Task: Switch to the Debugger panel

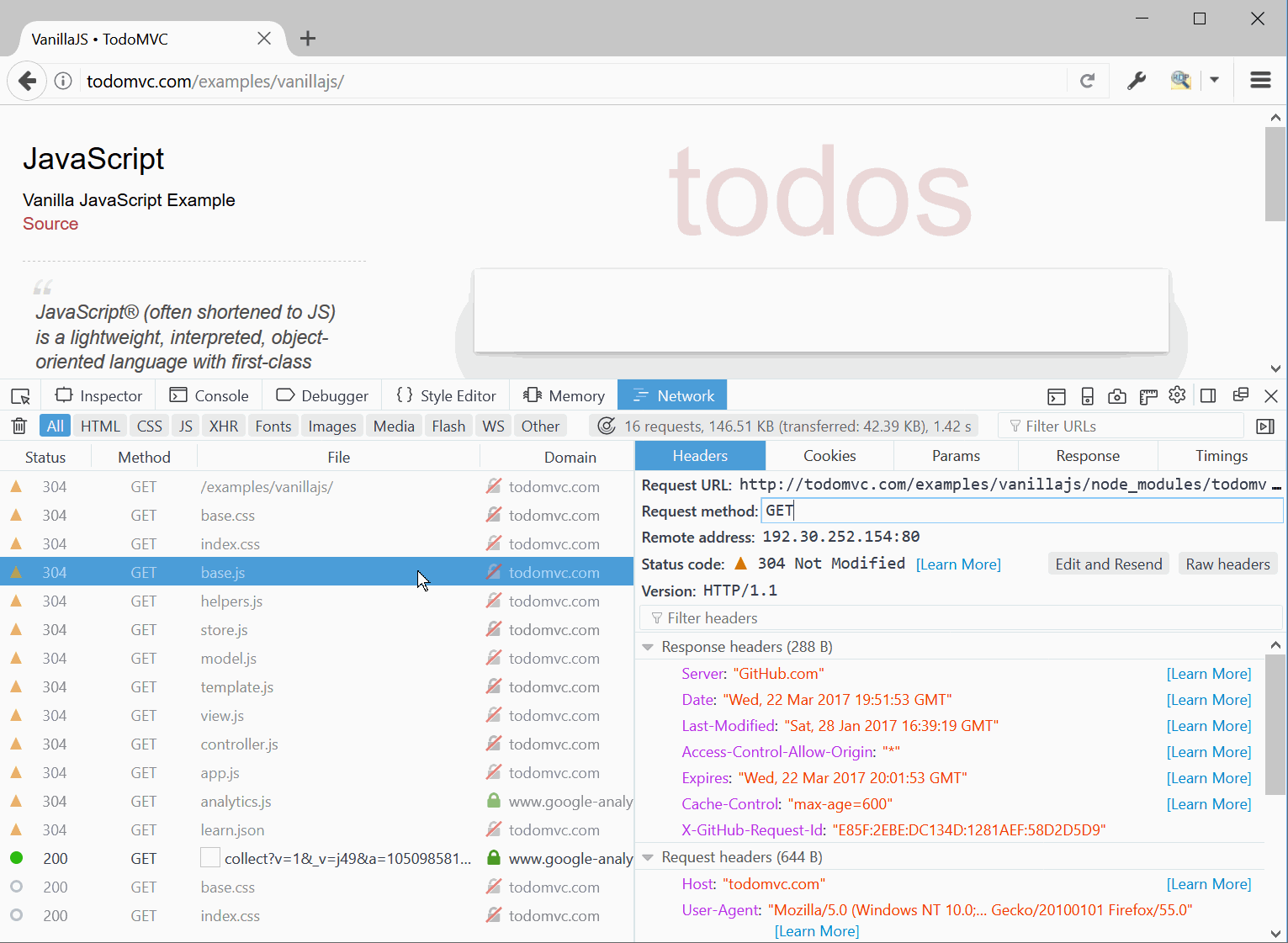Action: [322, 396]
